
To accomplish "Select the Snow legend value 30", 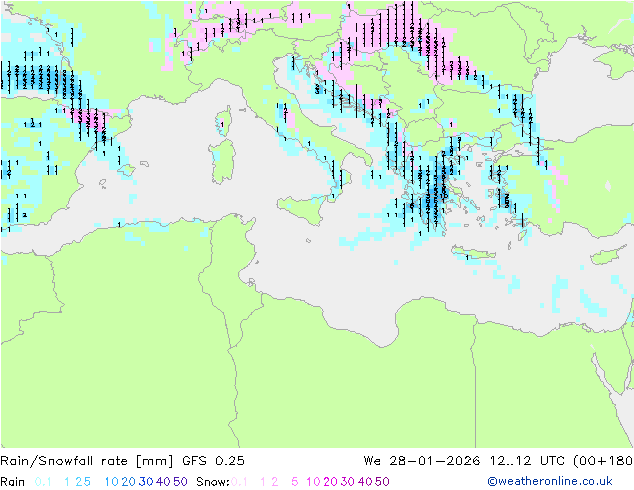I will [348, 482].
